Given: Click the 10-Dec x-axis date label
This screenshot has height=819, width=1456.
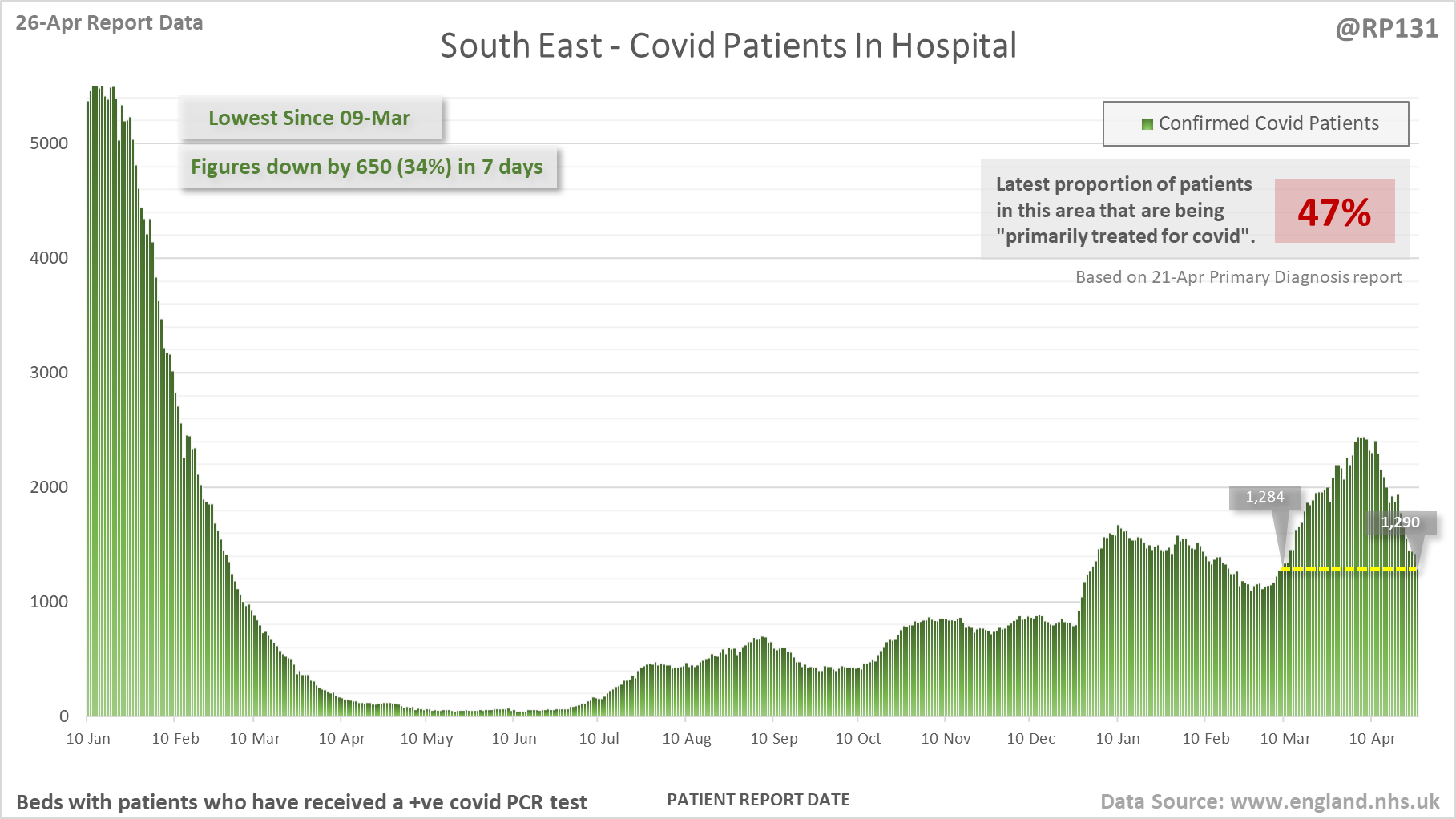Looking at the screenshot, I should coord(1030,739).
